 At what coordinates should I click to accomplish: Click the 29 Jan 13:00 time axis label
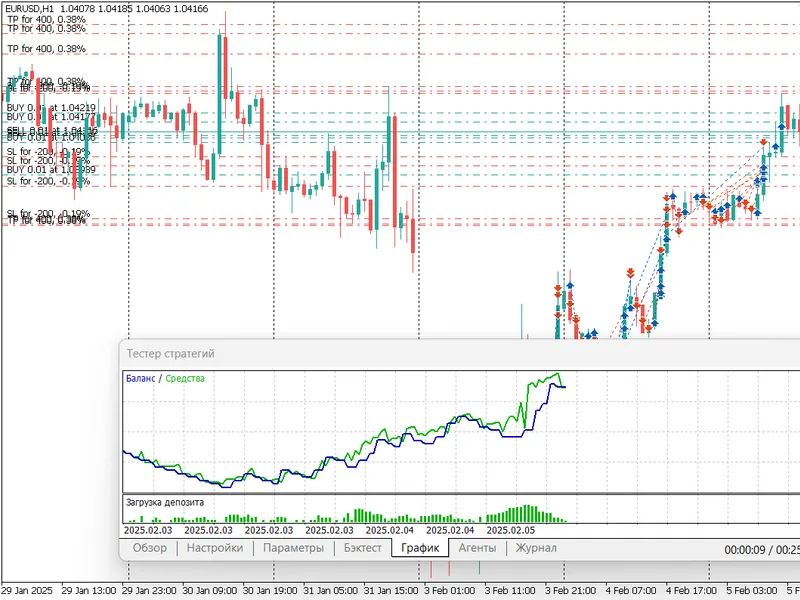89,591
